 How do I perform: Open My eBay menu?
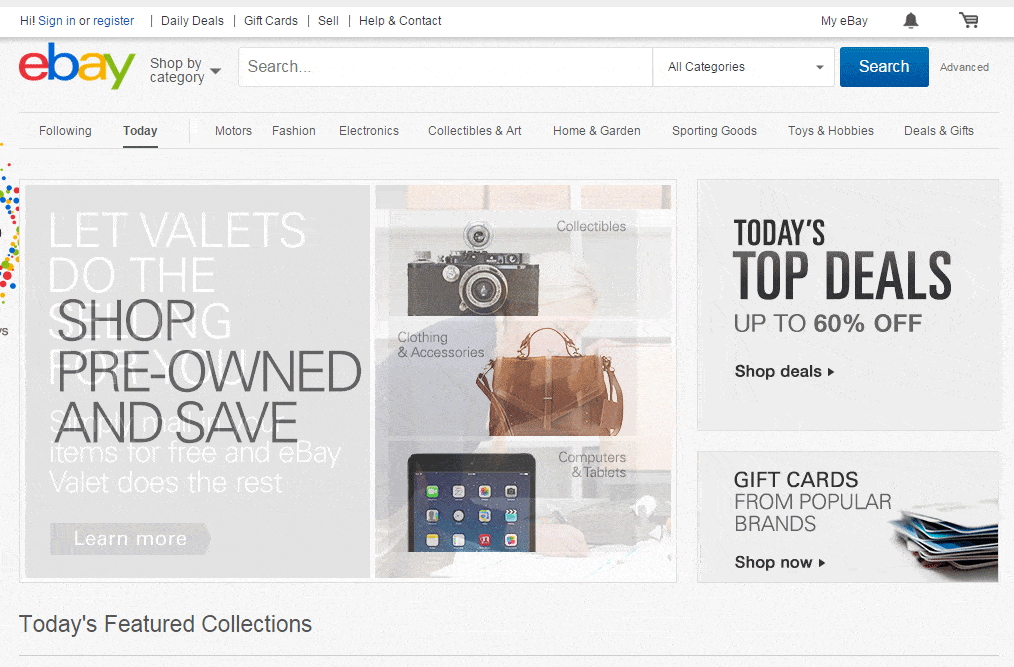[x=844, y=21]
